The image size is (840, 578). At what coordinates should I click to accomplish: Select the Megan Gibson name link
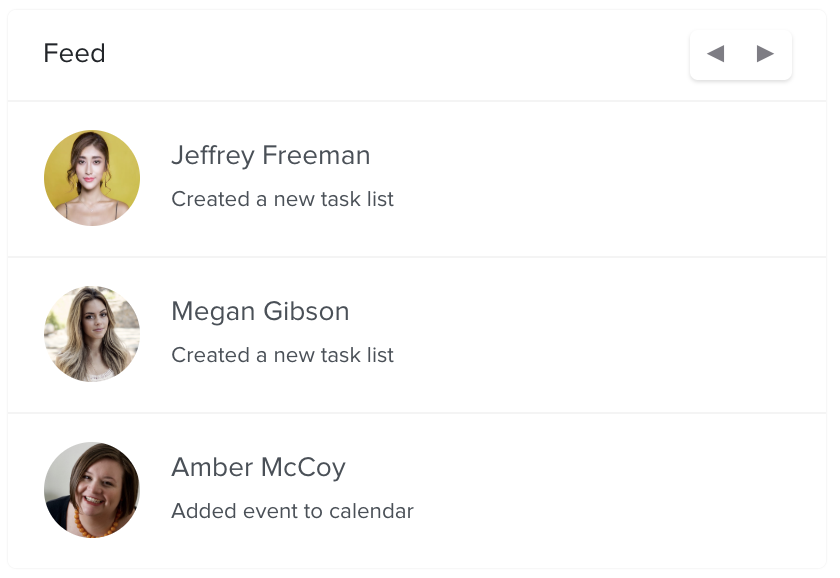pyautogui.click(x=260, y=311)
